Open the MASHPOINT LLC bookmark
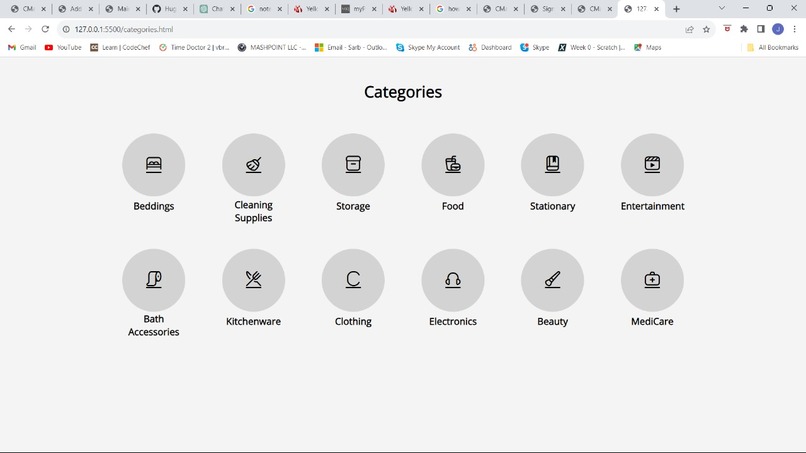 272,47
